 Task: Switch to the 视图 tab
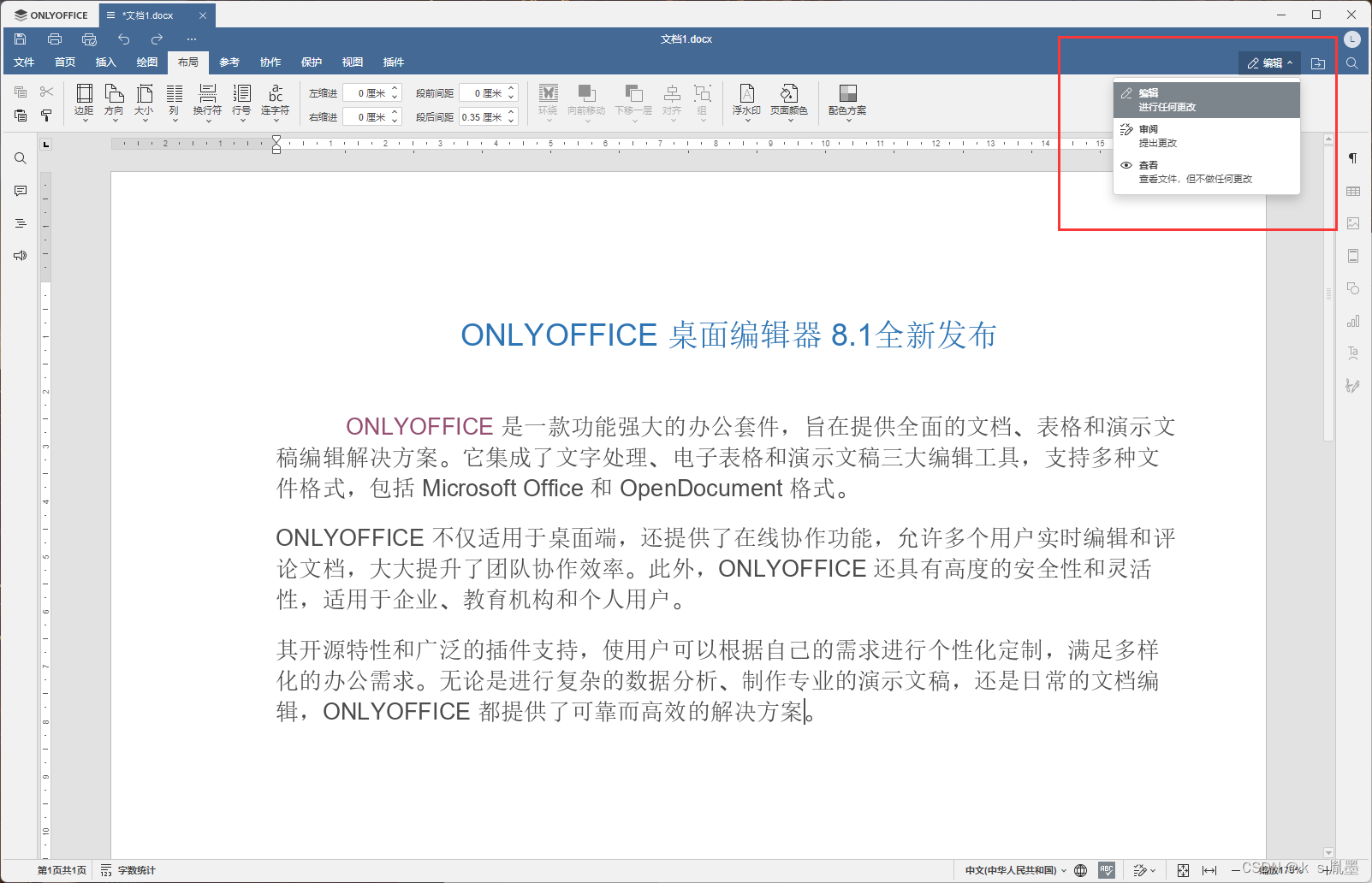tap(353, 62)
